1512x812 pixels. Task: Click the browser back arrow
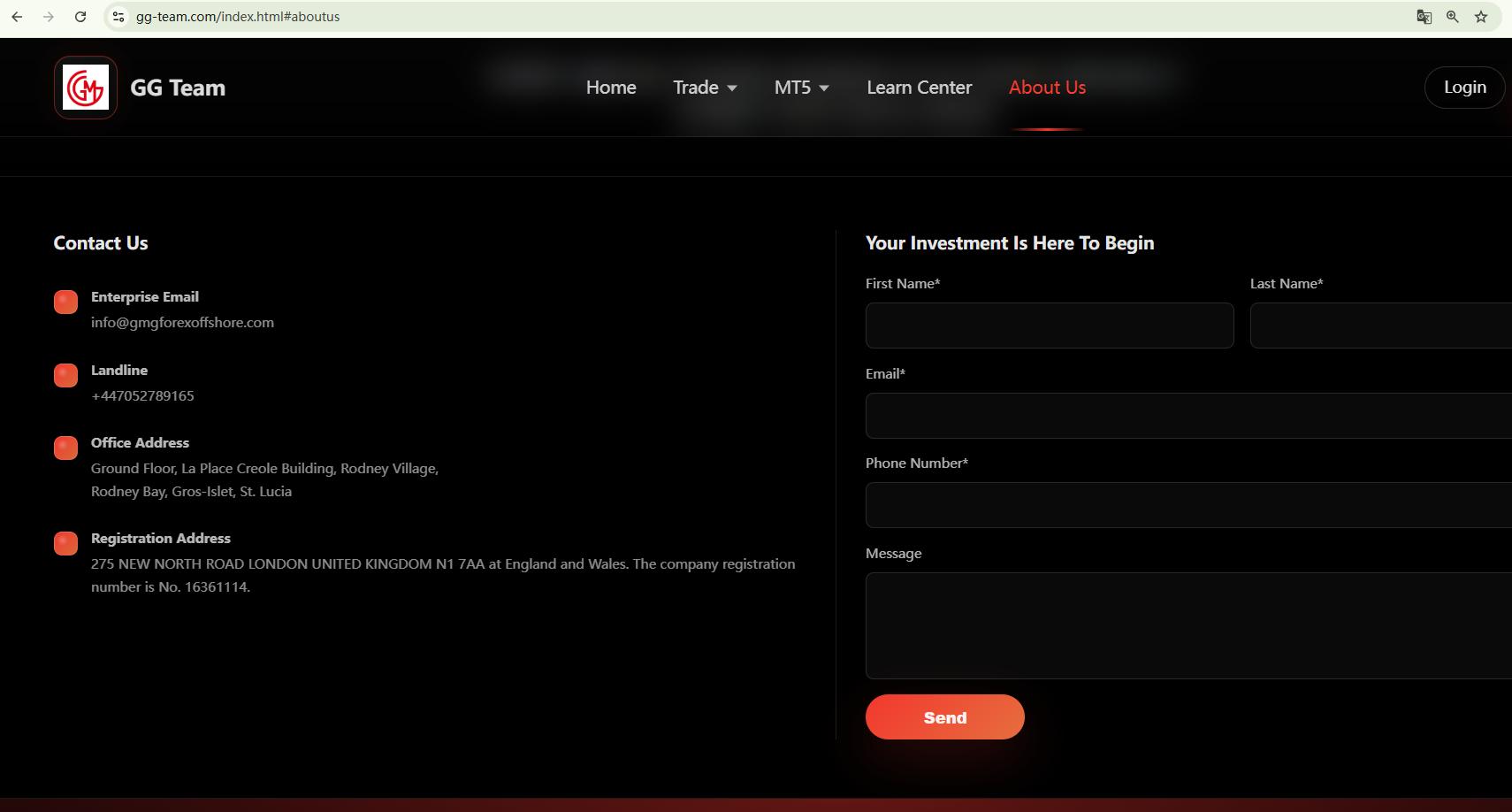[17, 17]
